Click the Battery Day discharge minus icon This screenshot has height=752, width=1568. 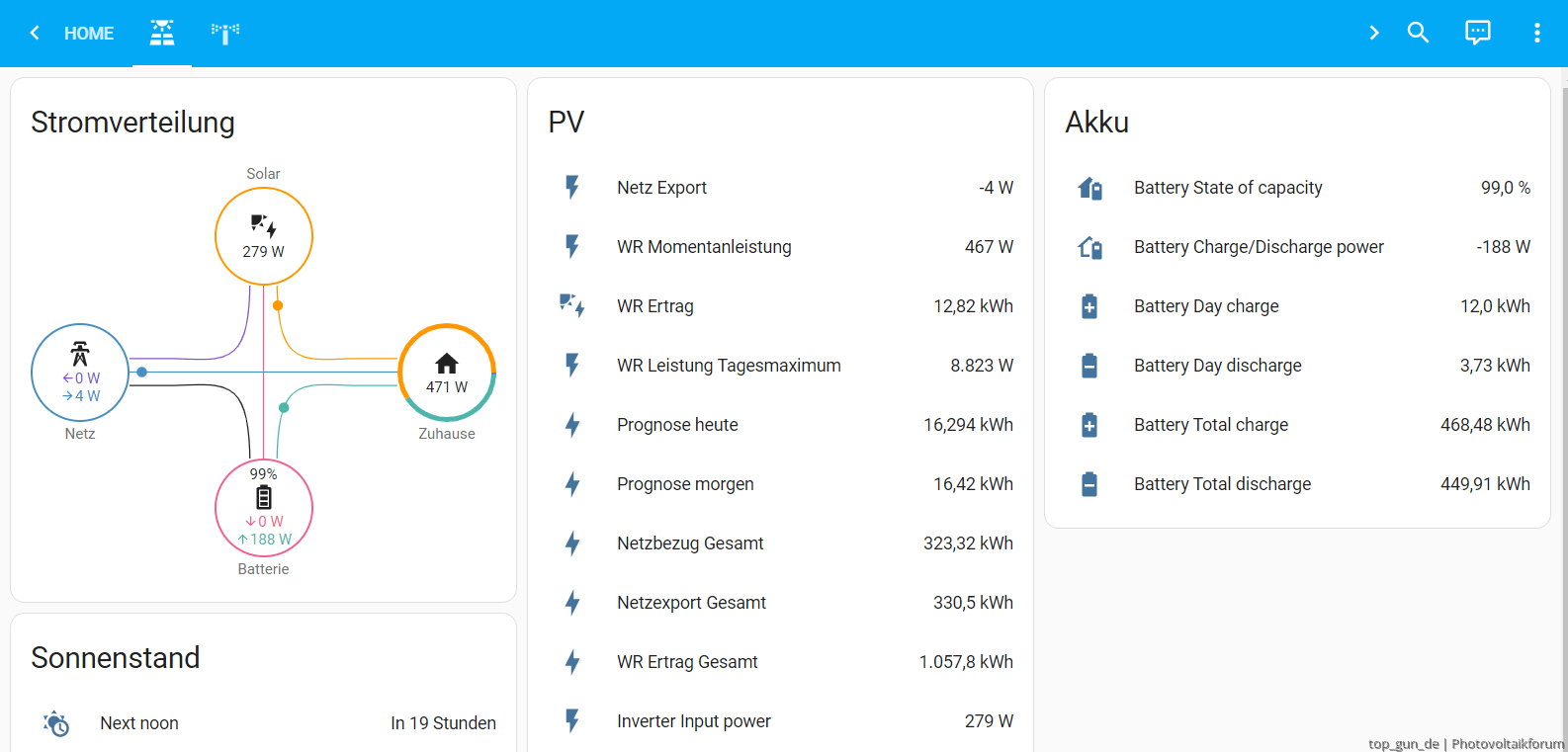tap(1089, 366)
